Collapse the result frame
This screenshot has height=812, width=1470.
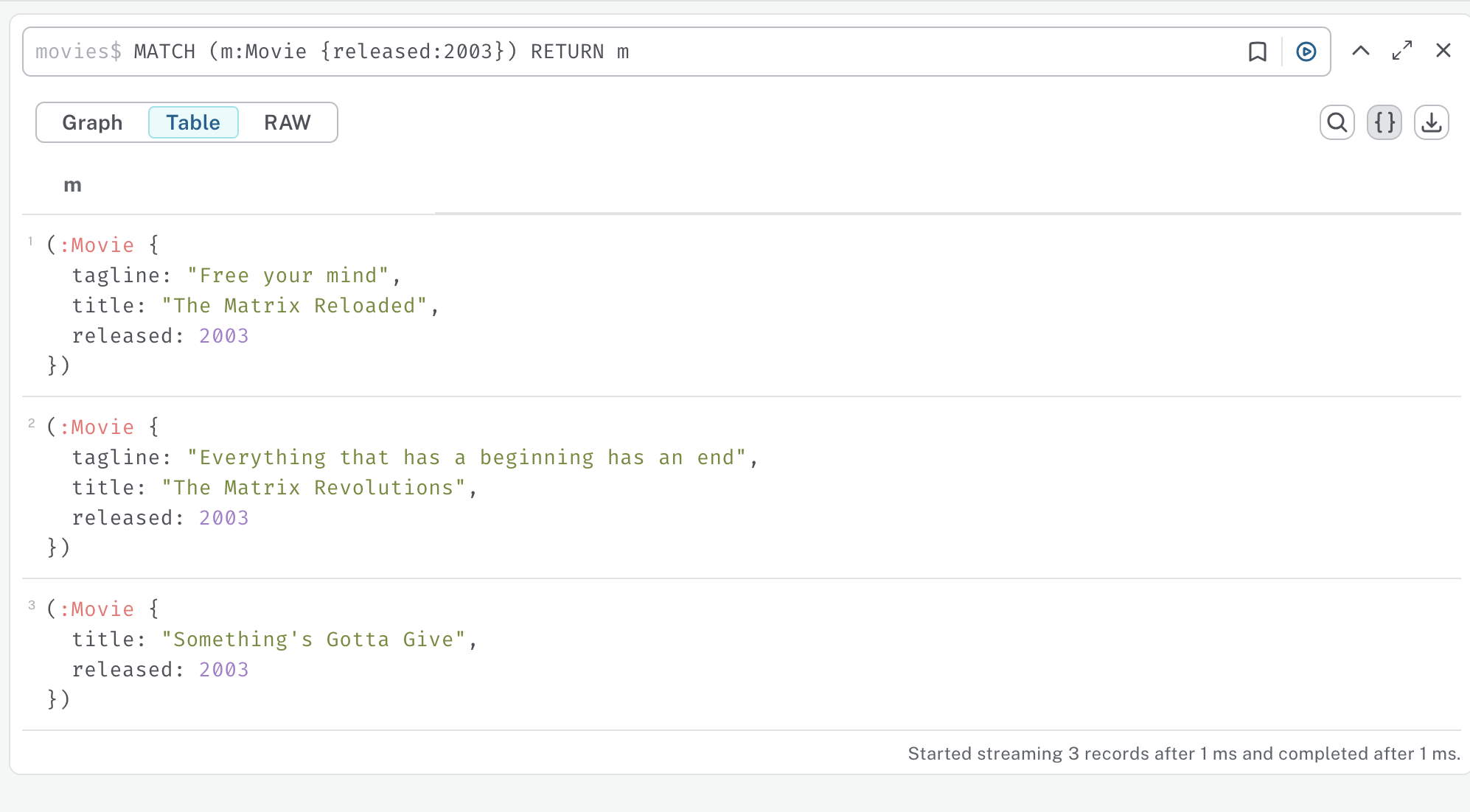coord(1361,51)
